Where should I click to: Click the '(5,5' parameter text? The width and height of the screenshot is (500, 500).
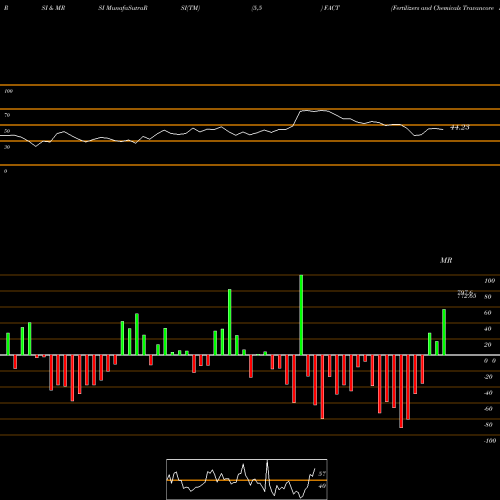point(257,8)
